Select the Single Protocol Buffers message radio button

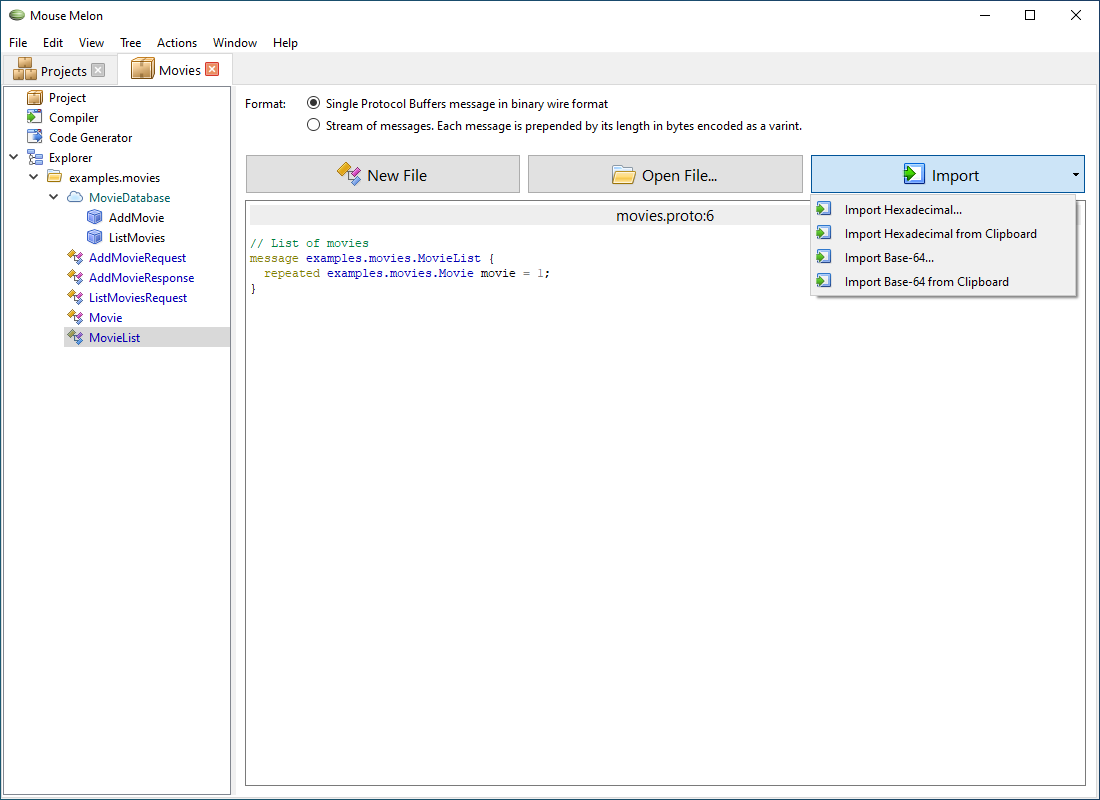coord(313,102)
